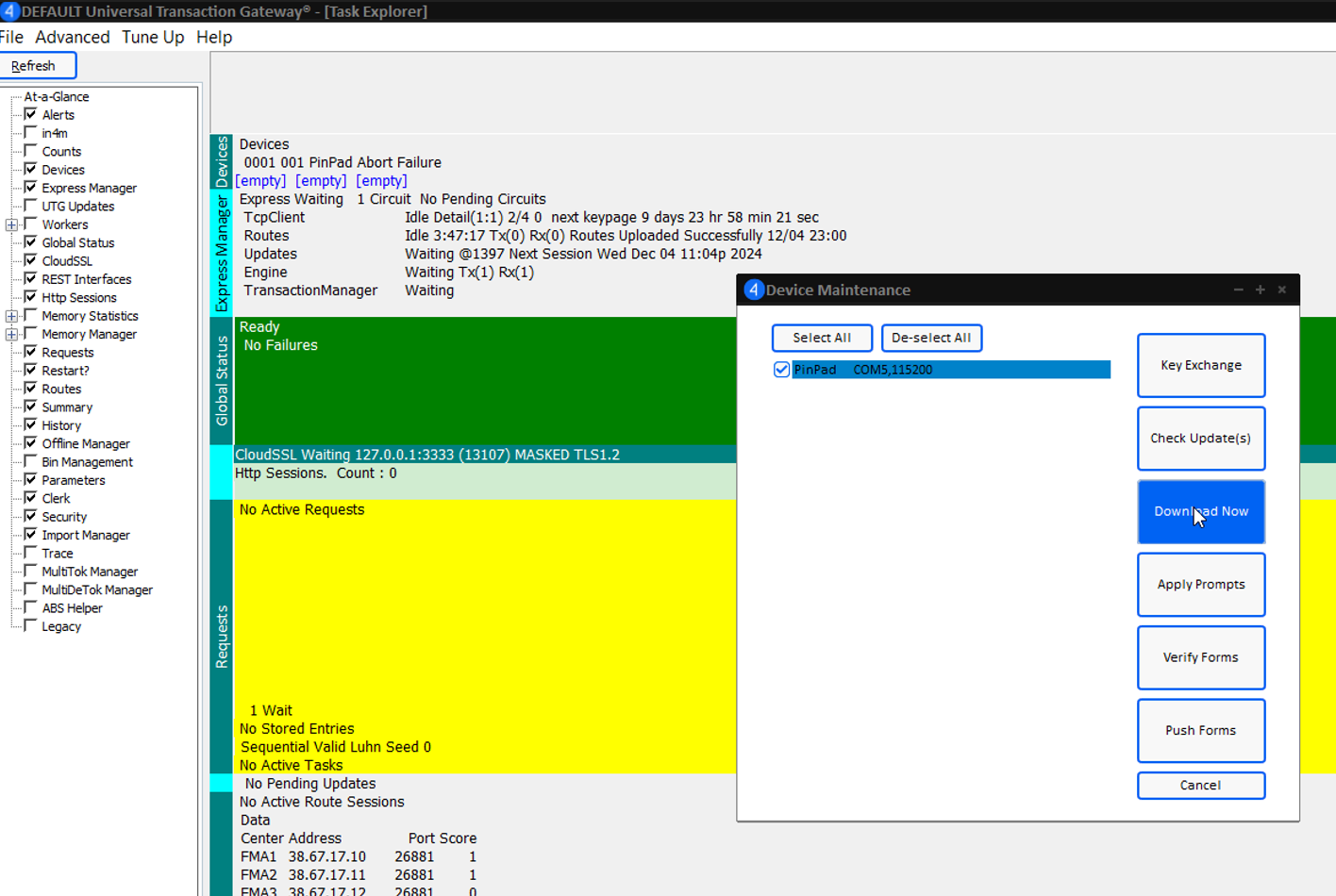This screenshot has width=1336, height=896.
Task: Disable the Alerts checkbox
Action: 31,114
